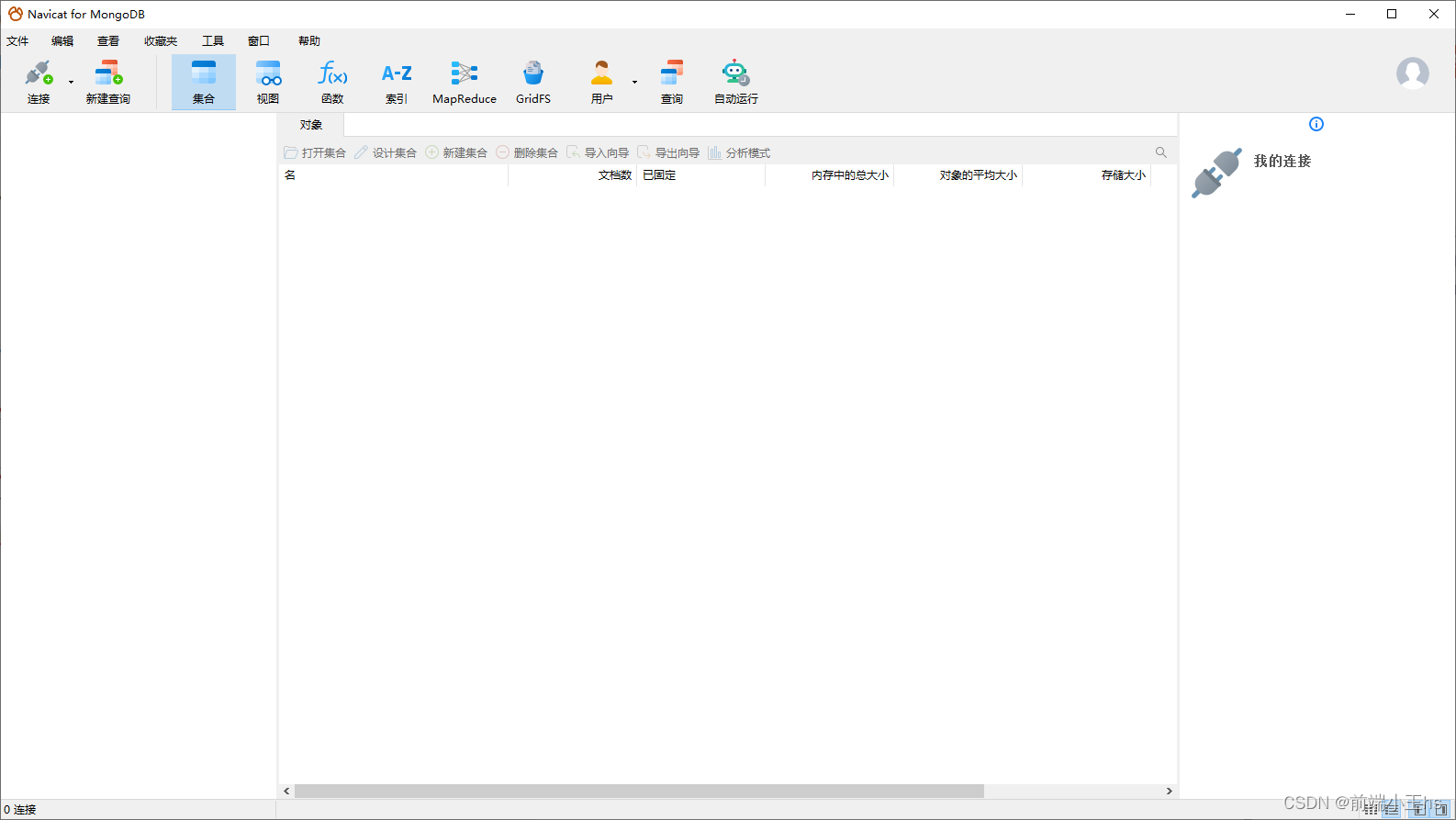Screen dimensions: 1456x820
Task: Select the Collection (集合) toolbar icon
Action: [x=204, y=73]
